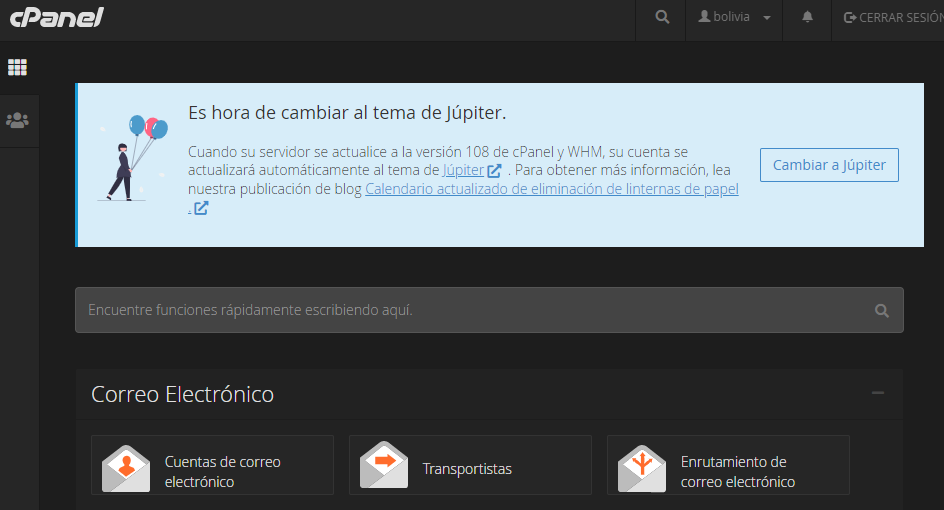The height and width of the screenshot is (510, 944).
Task: Click the Correo Electrónico section heading
Action: click(182, 394)
